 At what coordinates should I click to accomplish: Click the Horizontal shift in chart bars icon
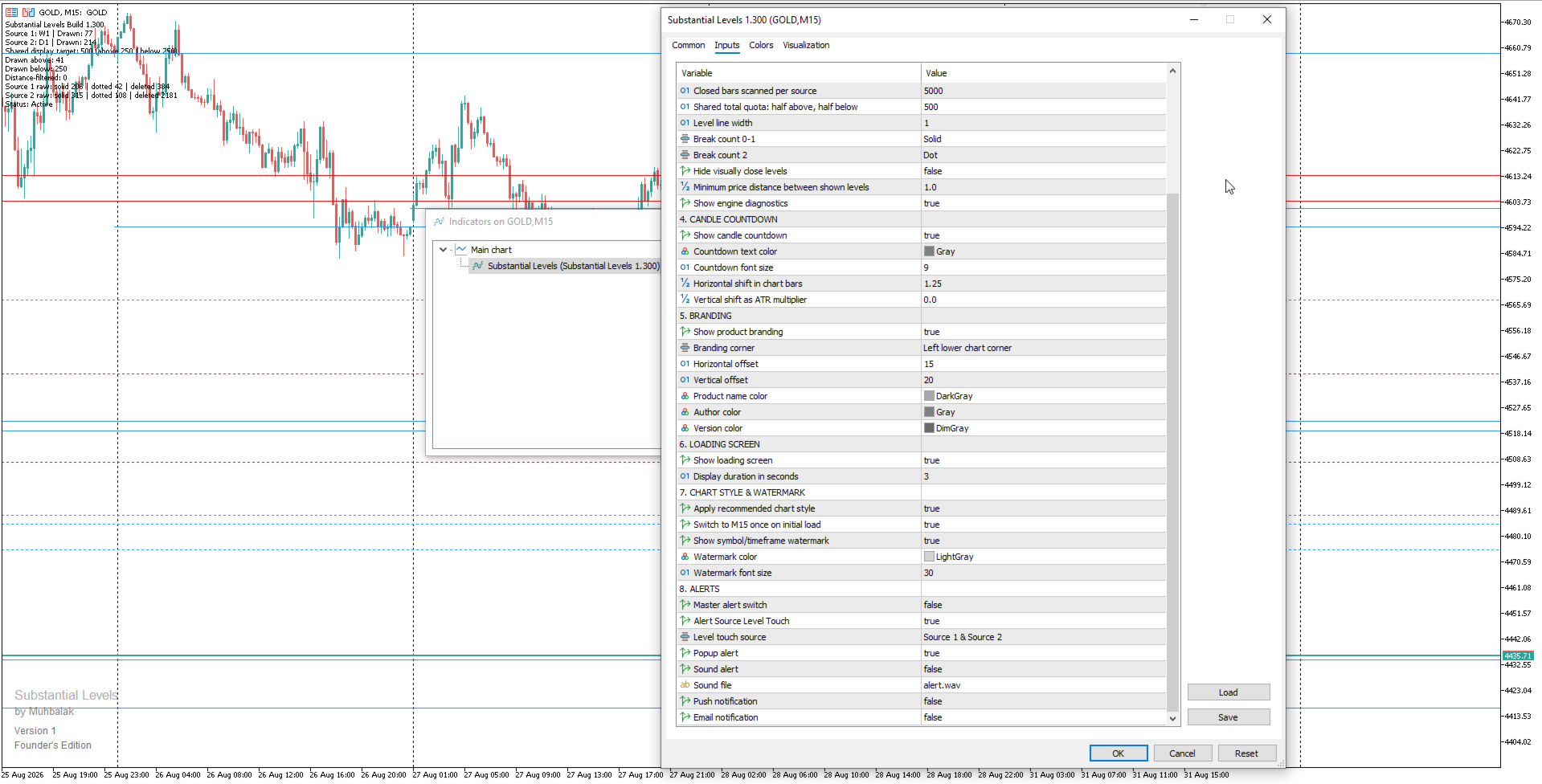[685, 284]
